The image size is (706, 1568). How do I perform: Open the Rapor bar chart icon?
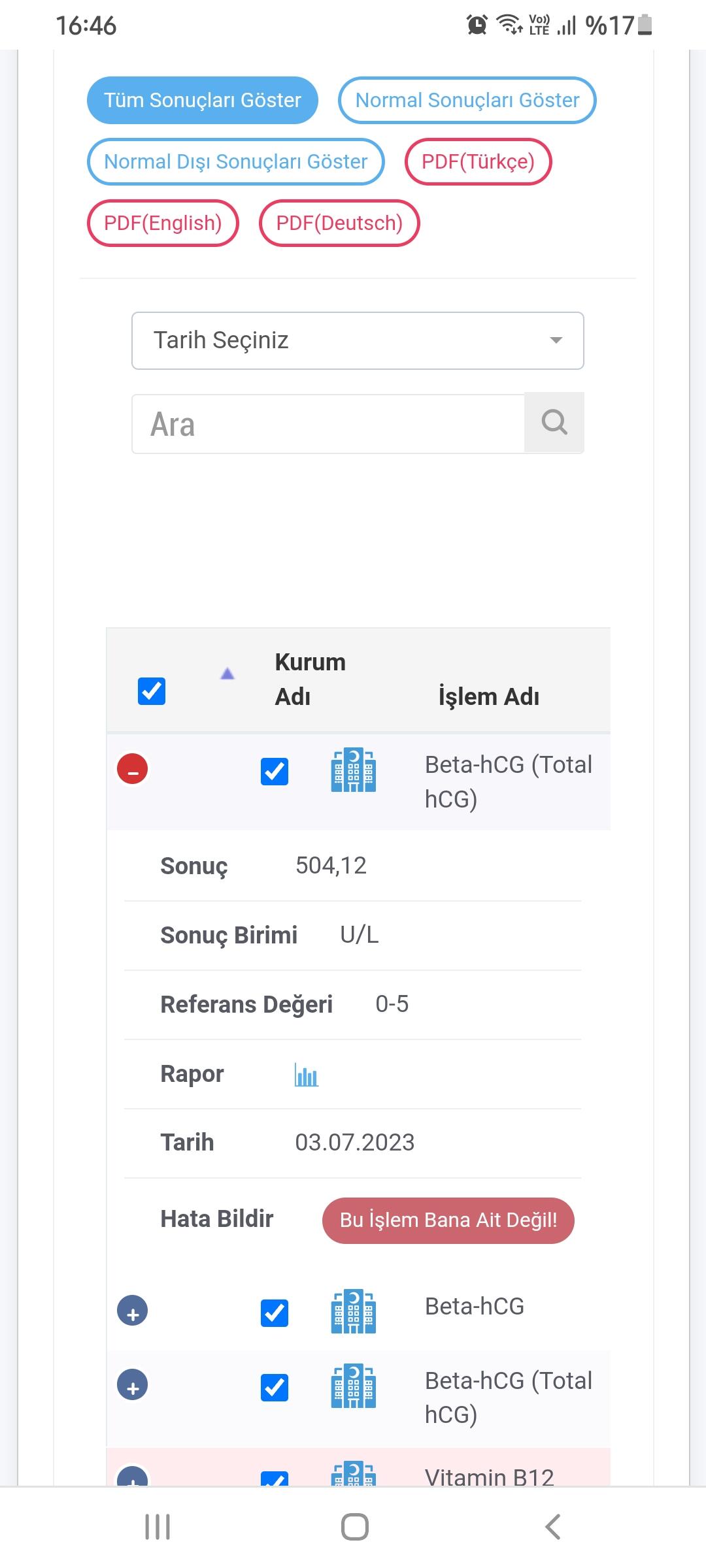pyautogui.click(x=306, y=1075)
